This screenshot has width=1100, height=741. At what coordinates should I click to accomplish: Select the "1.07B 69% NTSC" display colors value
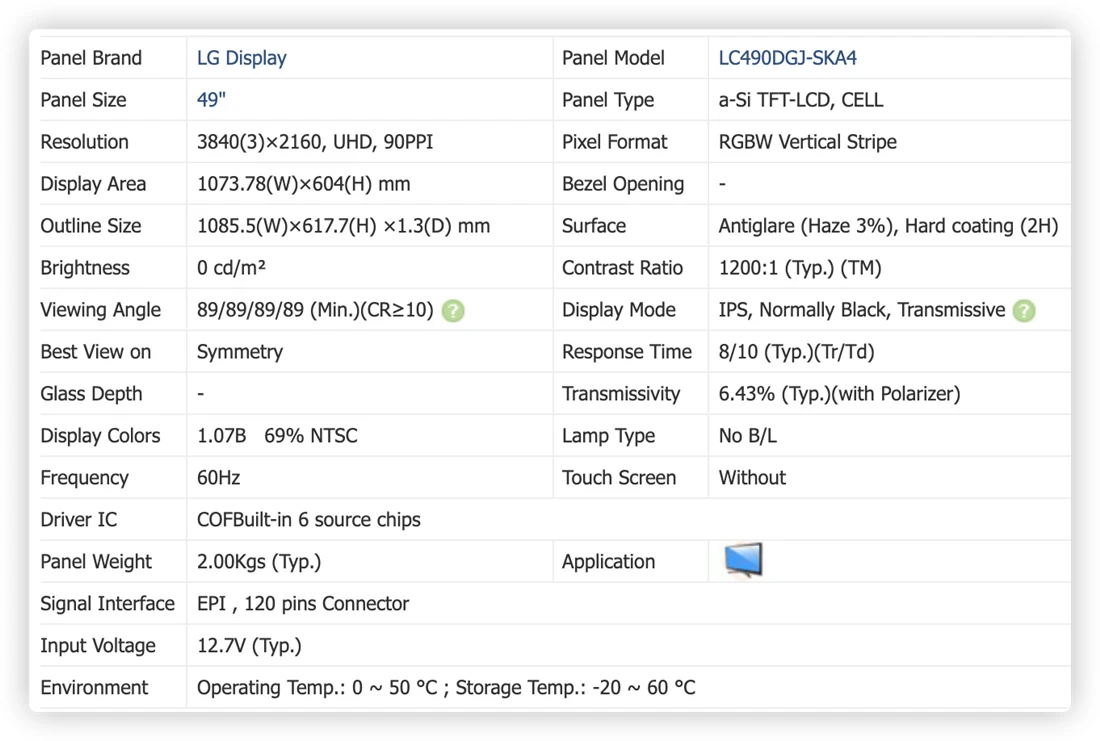(x=277, y=436)
